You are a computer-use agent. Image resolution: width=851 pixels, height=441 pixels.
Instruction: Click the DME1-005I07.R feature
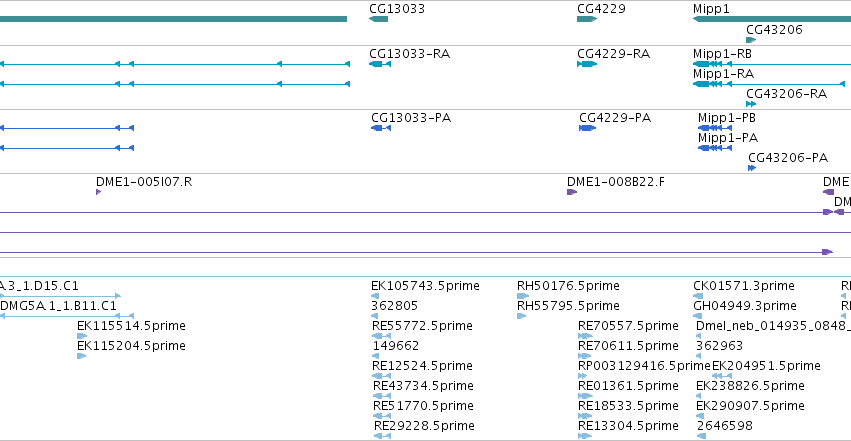pyautogui.click(x=144, y=182)
